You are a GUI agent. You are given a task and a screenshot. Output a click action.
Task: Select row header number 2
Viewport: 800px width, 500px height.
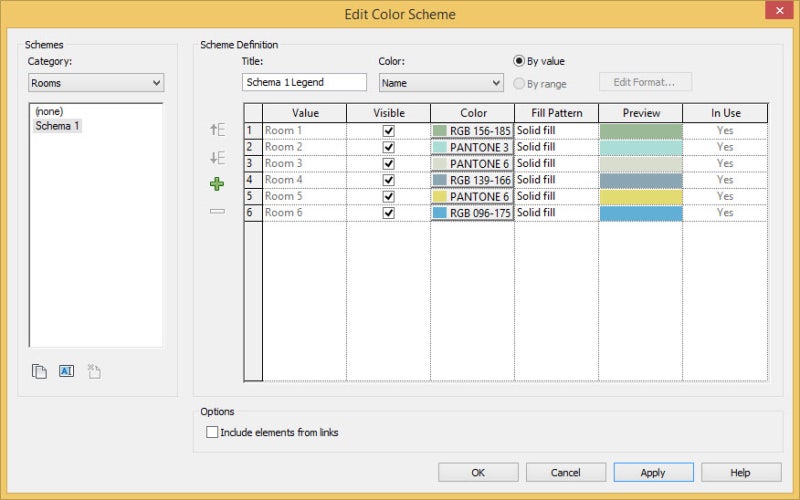tap(253, 147)
